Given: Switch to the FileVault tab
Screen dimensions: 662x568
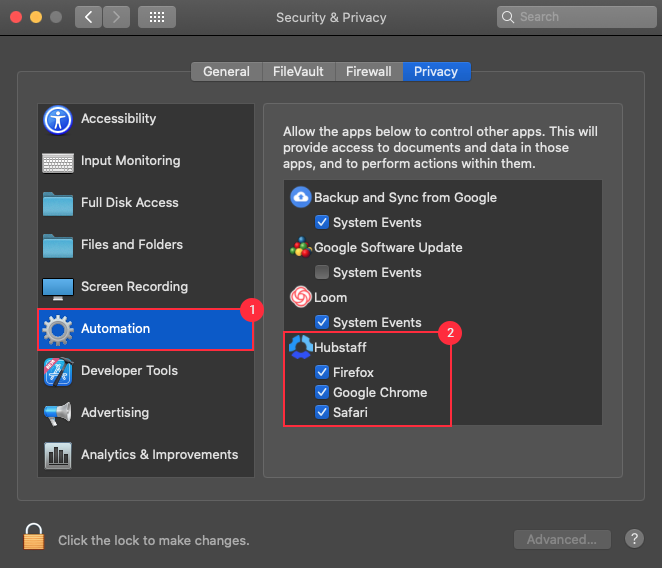Looking at the screenshot, I should click(298, 71).
